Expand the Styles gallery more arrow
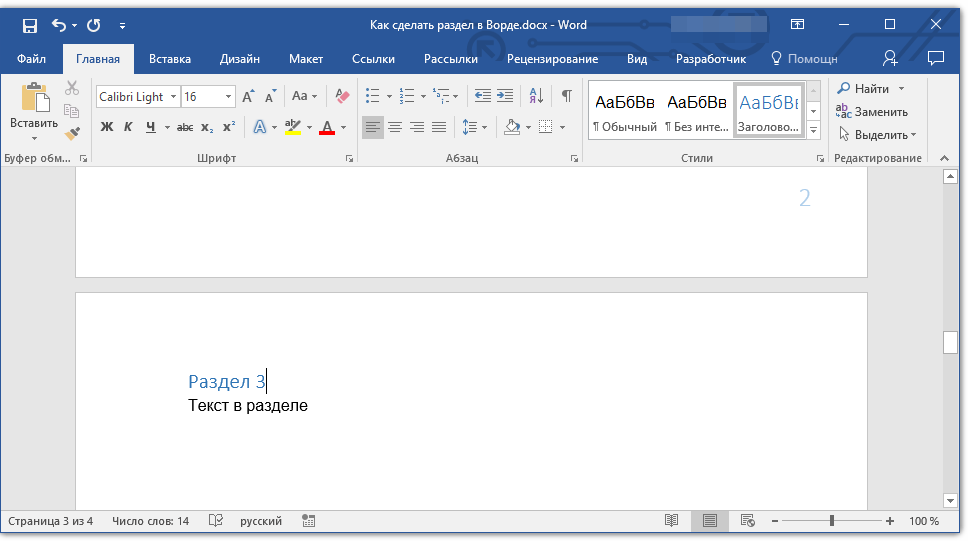 [x=814, y=131]
